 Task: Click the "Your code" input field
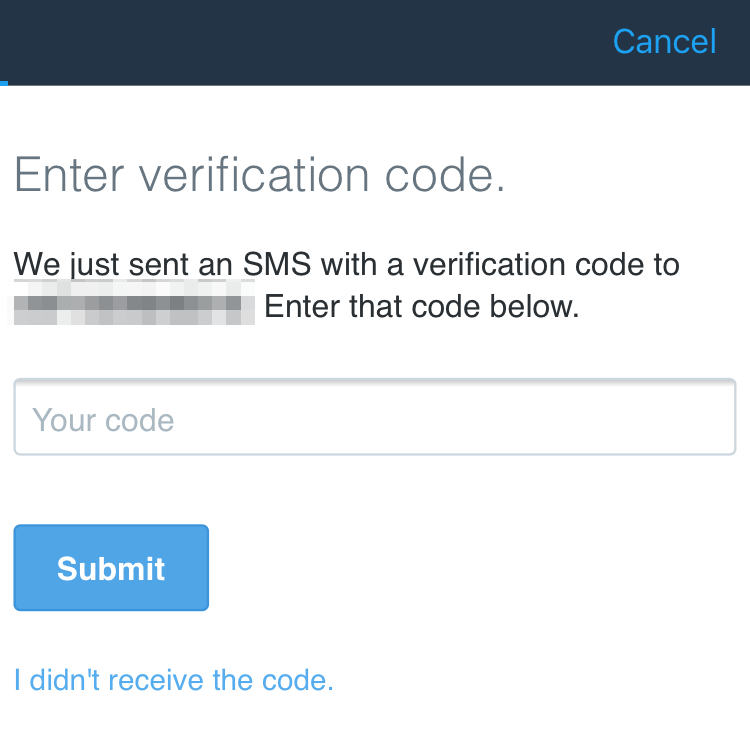(x=374, y=418)
